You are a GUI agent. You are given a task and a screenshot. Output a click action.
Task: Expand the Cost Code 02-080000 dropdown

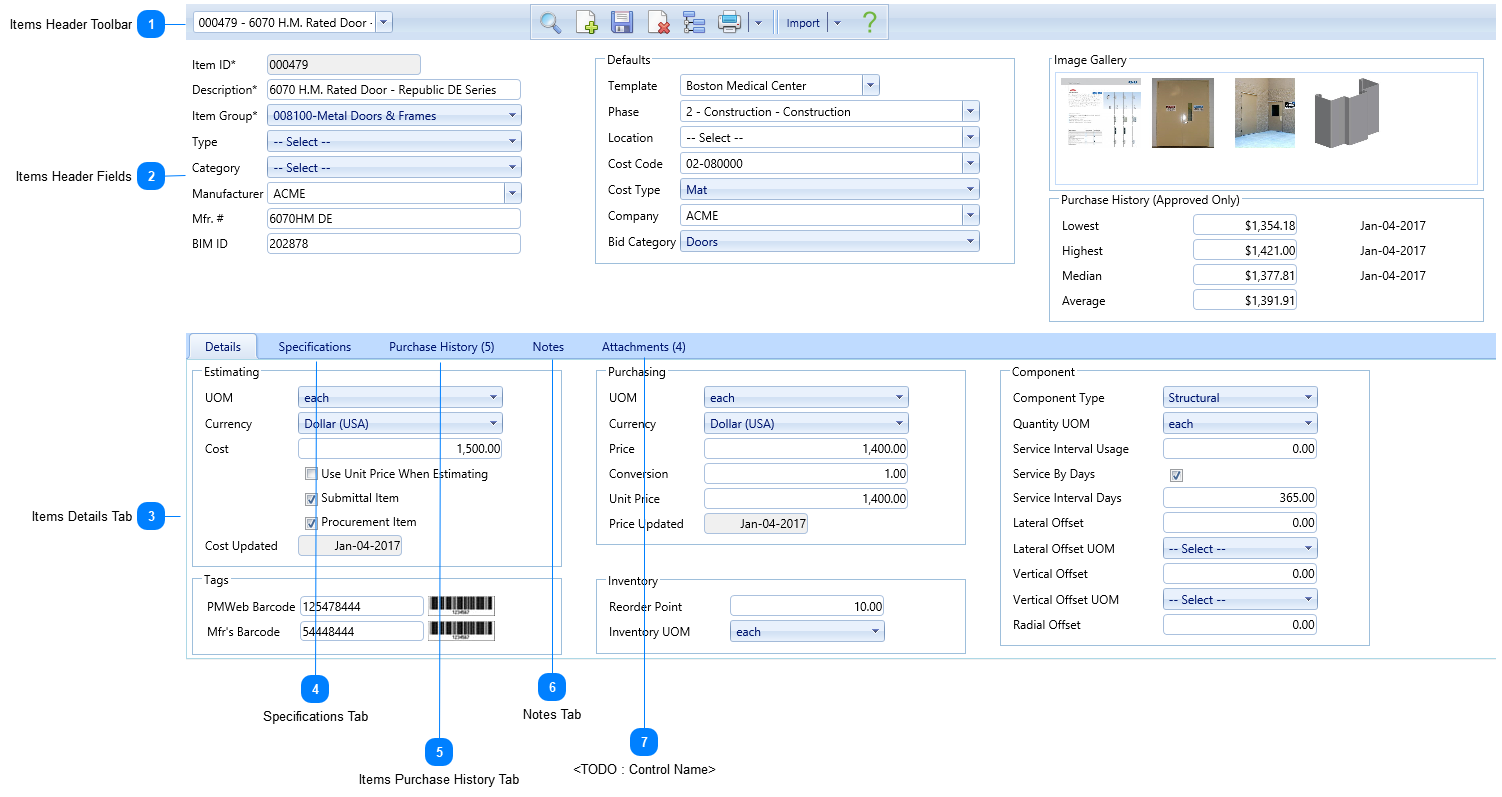click(x=970, y=163)
